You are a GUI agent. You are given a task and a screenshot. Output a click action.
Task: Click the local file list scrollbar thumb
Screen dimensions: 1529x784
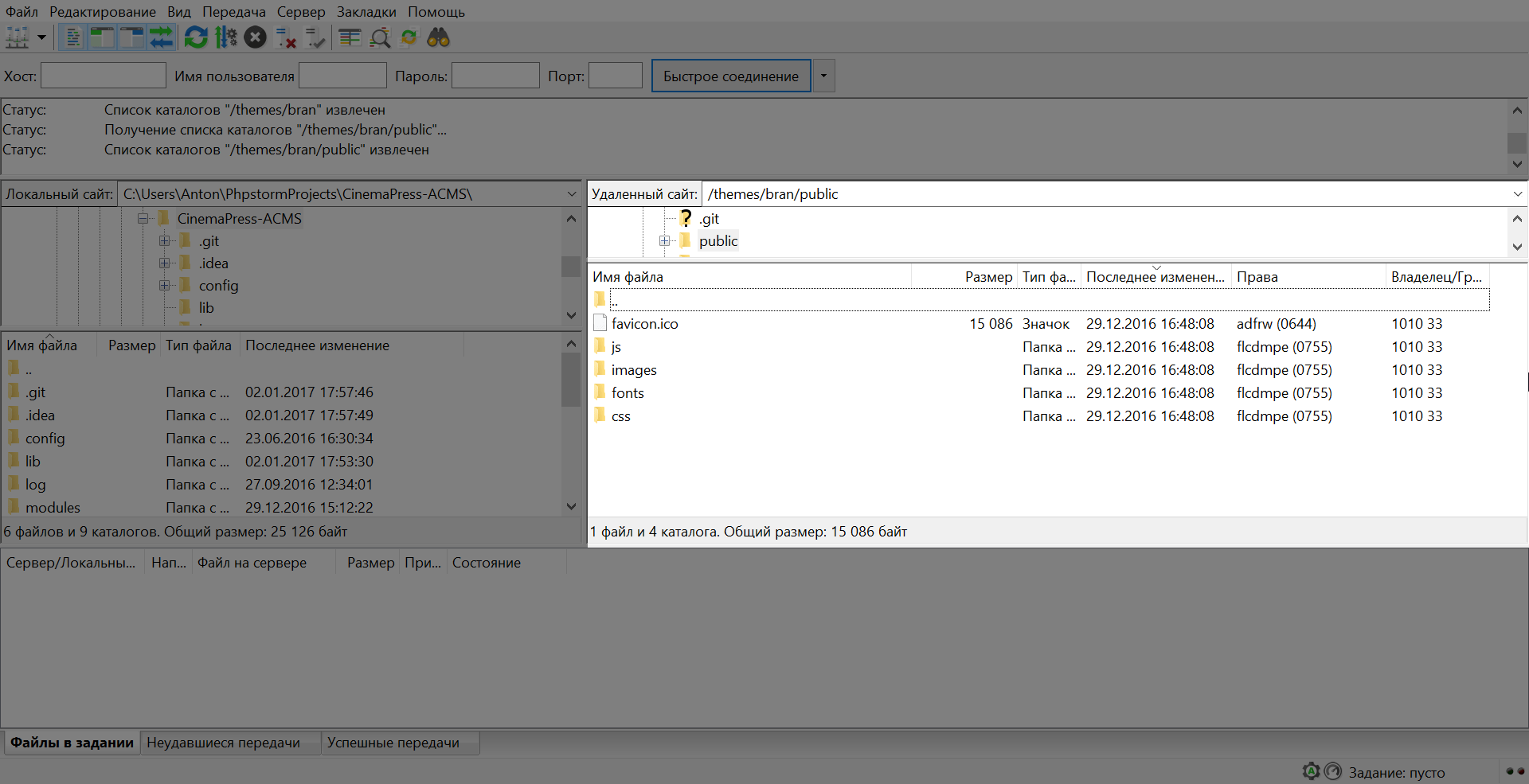click(570, 380)
